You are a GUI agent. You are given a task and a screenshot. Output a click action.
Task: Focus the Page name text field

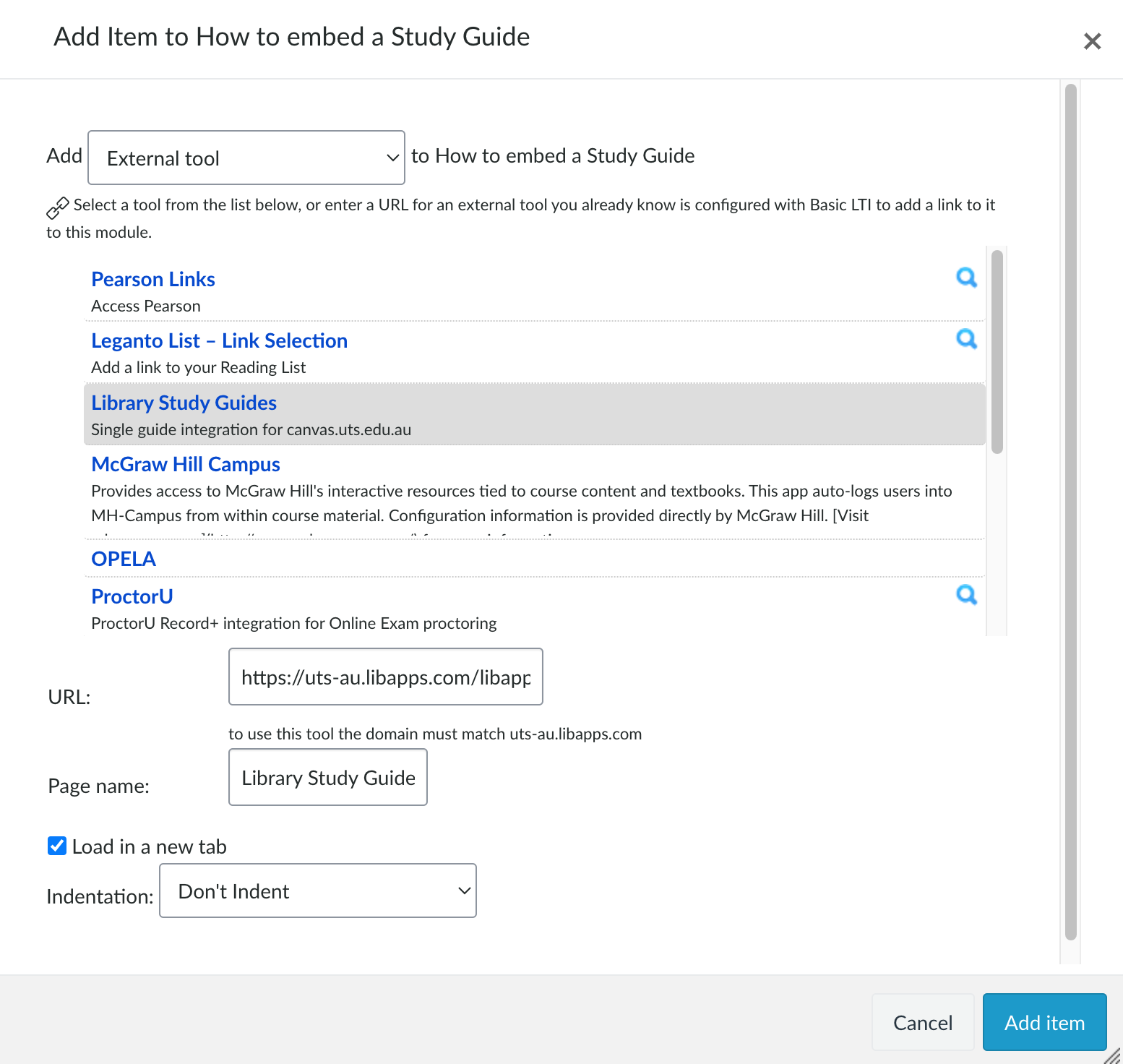[x=327, y=778]
